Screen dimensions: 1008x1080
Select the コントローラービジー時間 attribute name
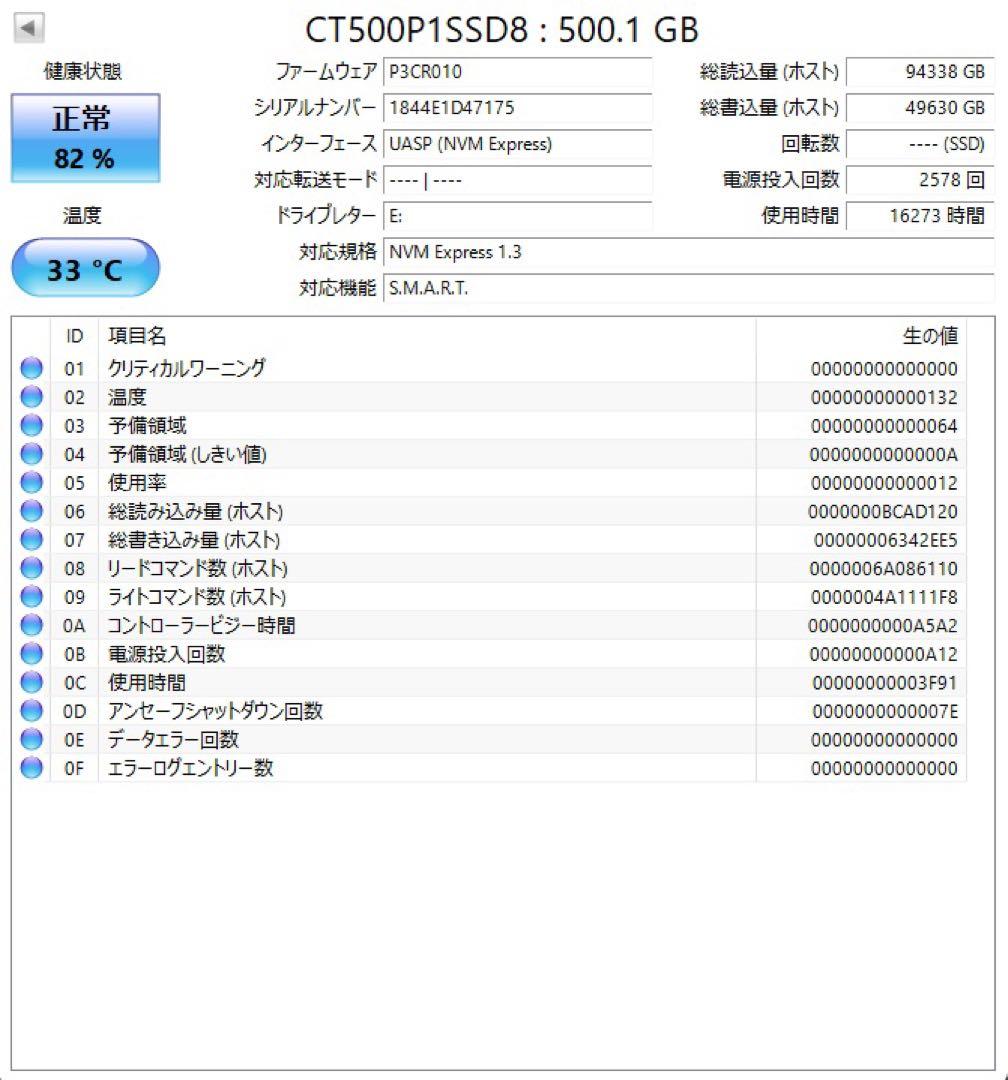tap(201, 625)
